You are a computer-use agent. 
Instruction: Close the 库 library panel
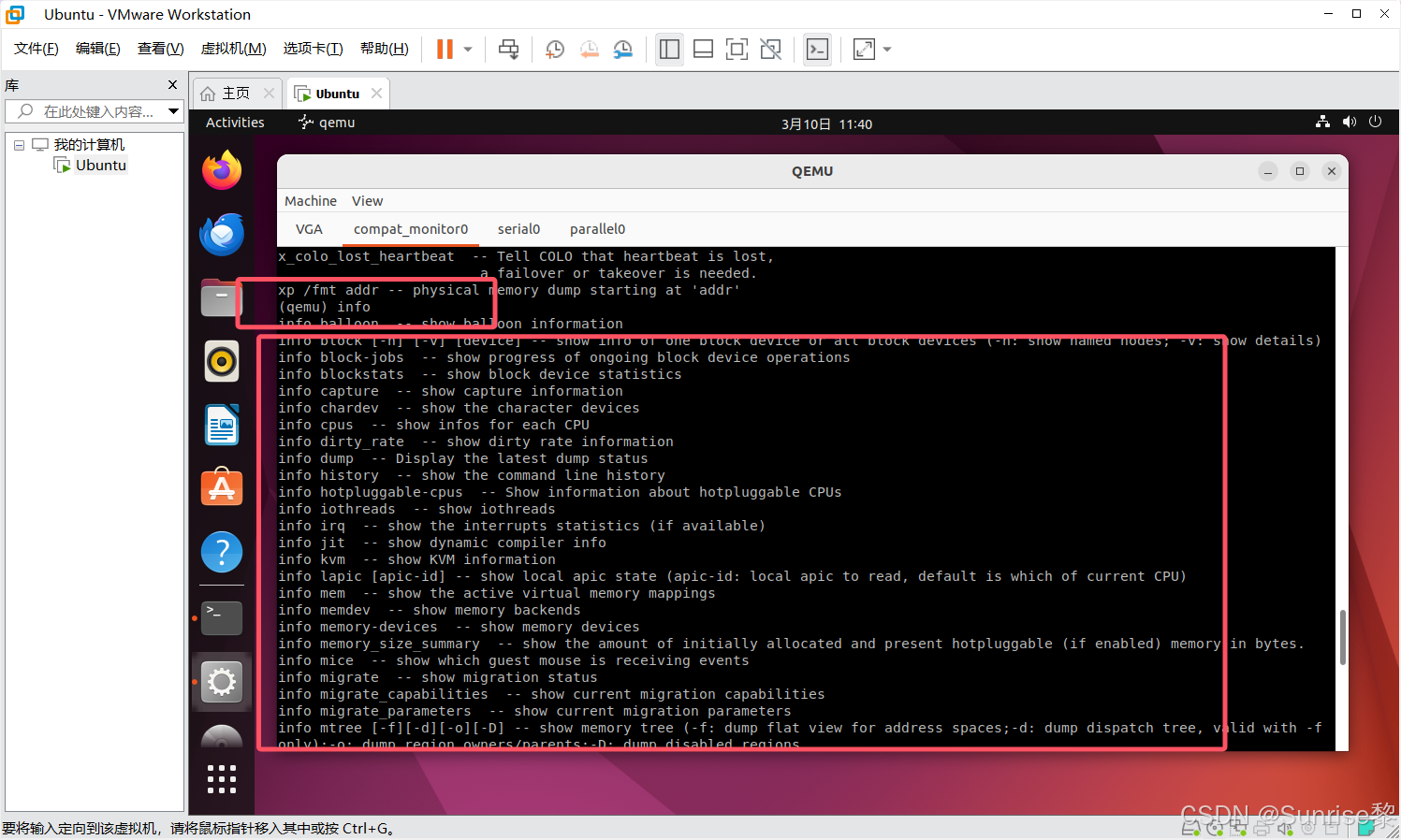(172, 85)
